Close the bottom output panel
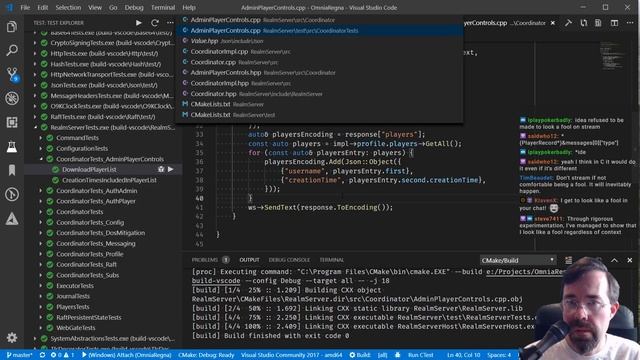Viewport: 640px width, 360px height. pyautogui.click(x=630, y=260)
